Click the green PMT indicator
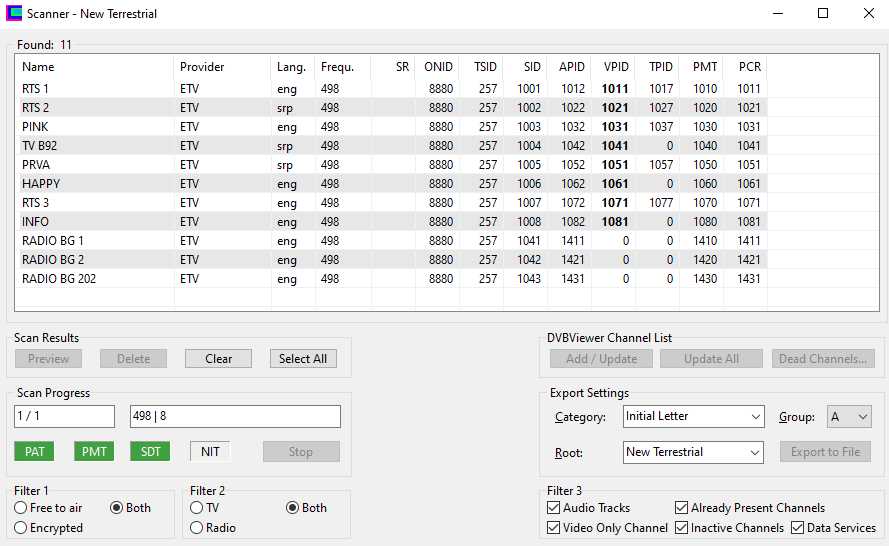Image resolution: width=889 pixels, height=546 pixels. pos(94,452)
